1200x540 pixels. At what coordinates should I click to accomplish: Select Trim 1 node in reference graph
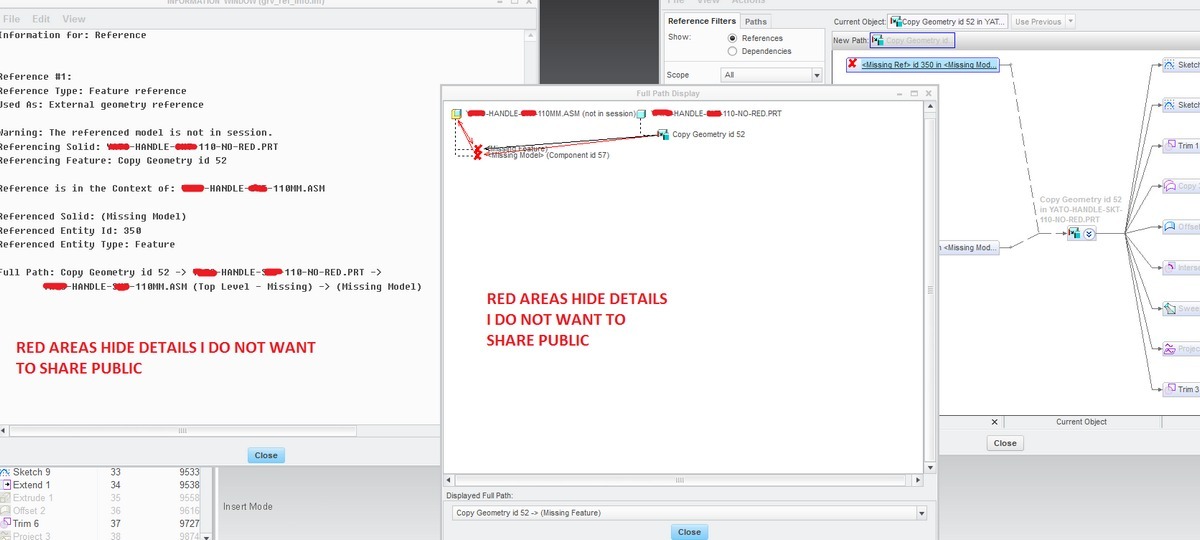(x=1180, y=146)
